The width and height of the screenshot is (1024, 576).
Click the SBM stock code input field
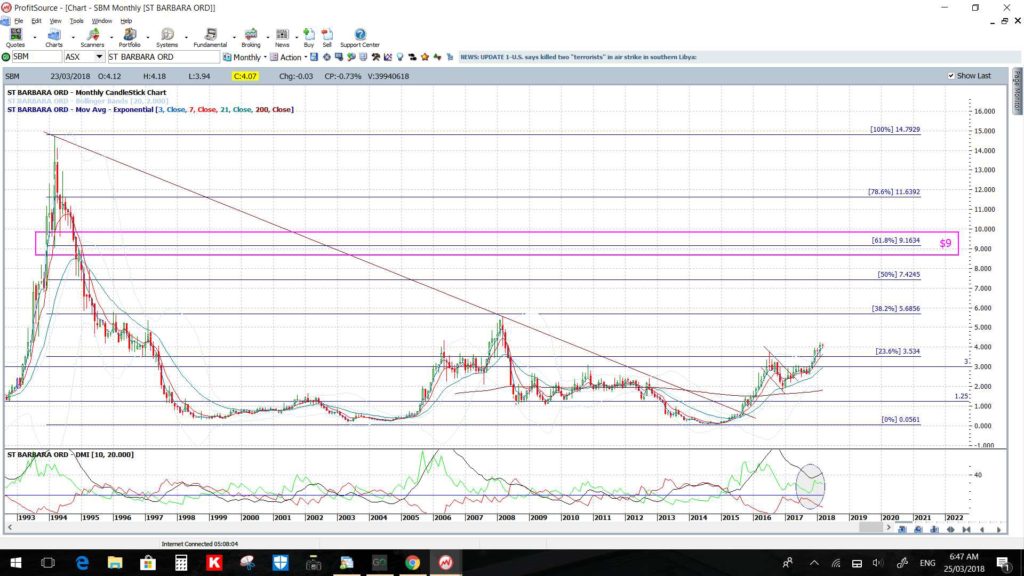[x=37, y=57]
